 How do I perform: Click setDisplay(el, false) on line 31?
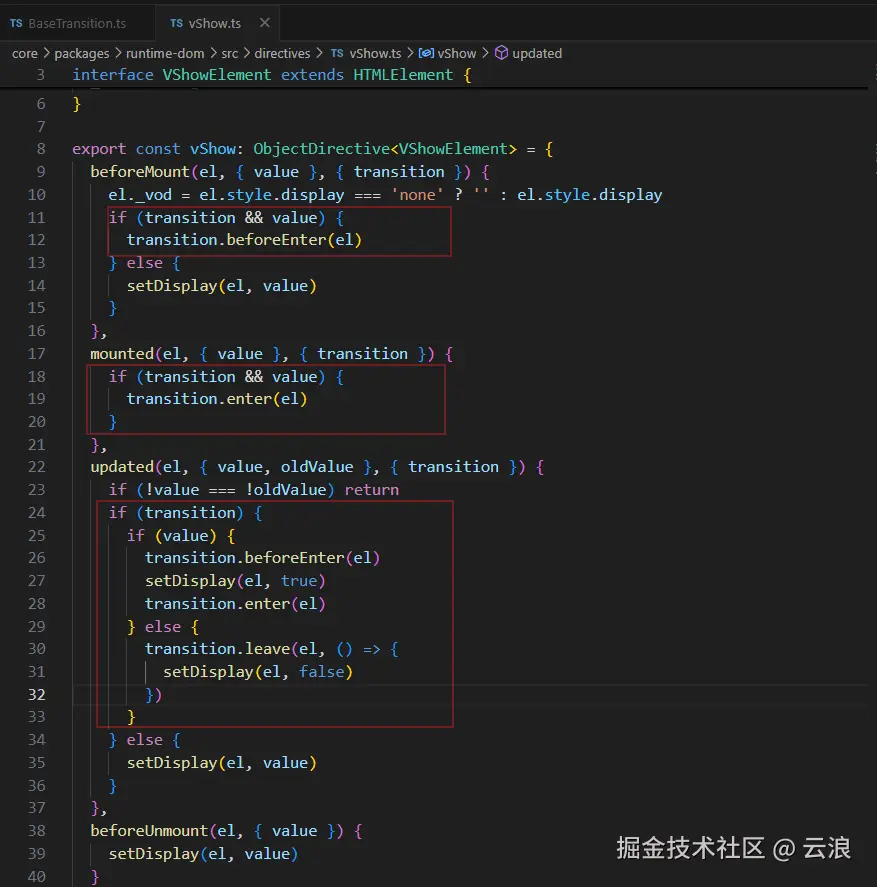click(x=258, y=671)
